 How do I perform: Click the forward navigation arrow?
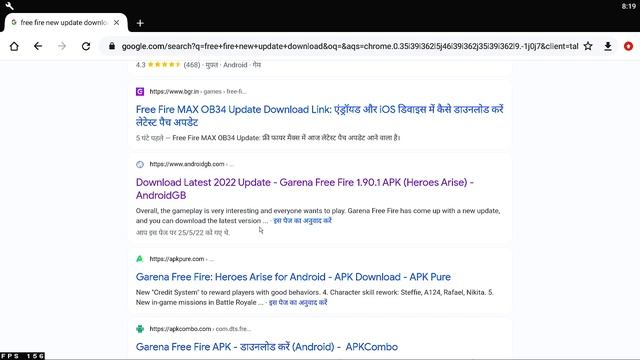click(x=62, y=46)
